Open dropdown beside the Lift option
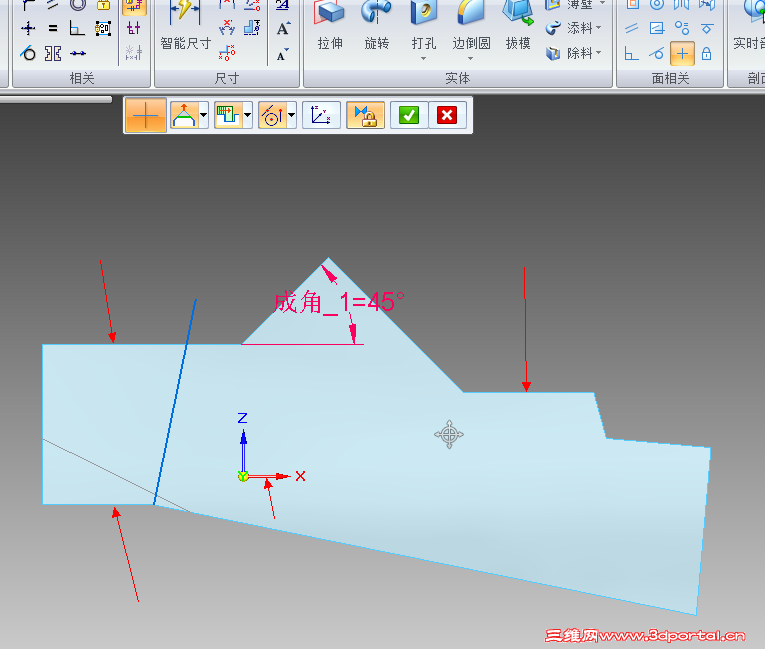765x649 pixels. point(203,116)
